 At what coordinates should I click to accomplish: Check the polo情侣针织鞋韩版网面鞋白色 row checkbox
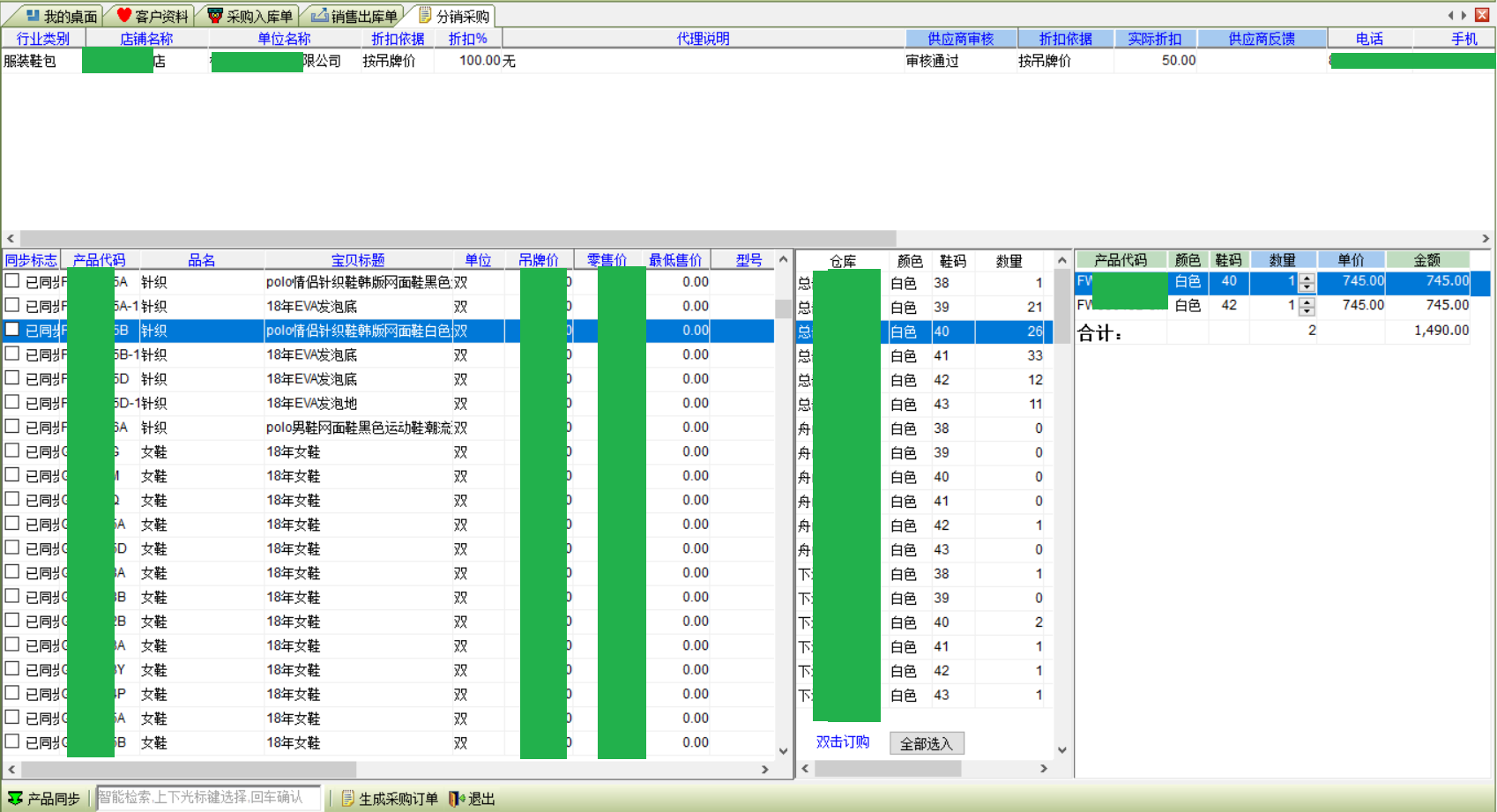[x=12, y=330]
